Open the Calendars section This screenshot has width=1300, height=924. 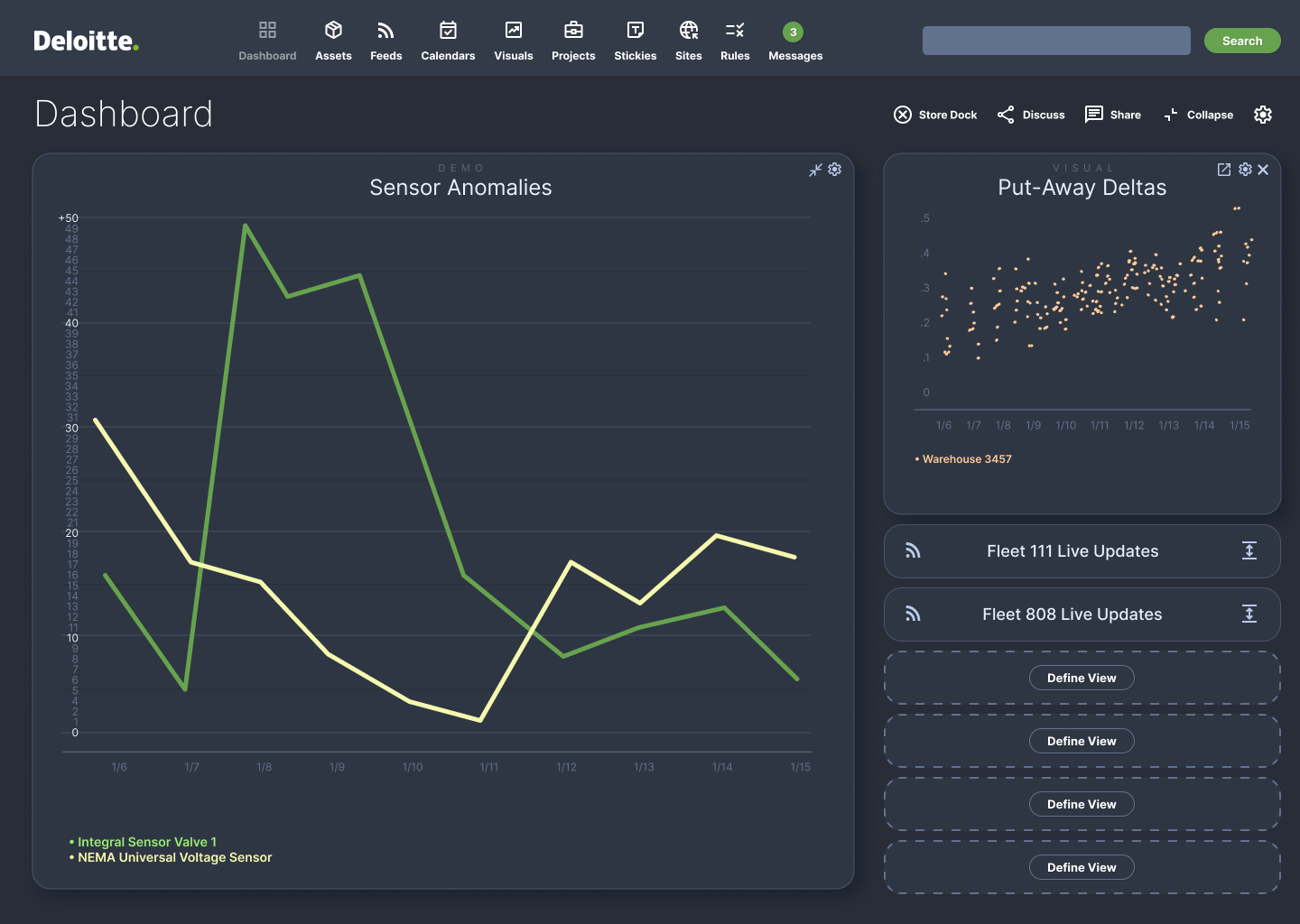tap(448, 40)
